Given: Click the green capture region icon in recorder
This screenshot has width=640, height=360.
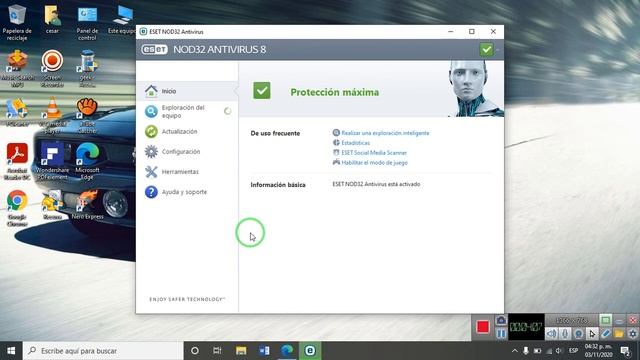Looking at the screenshot, I should (605, 320).
